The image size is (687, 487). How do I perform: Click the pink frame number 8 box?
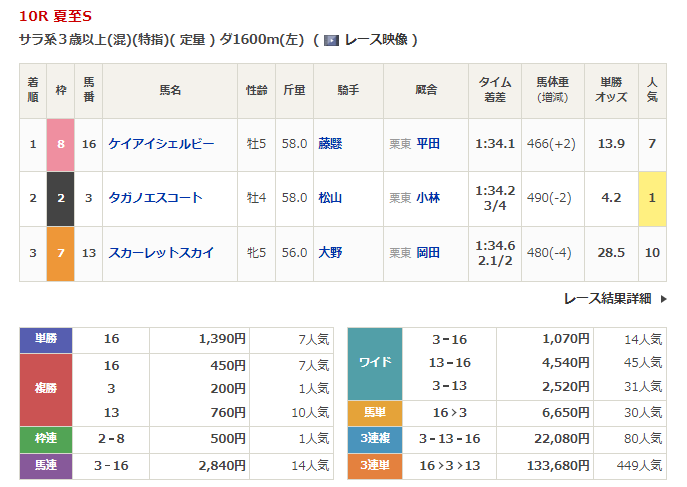point(61,144)
